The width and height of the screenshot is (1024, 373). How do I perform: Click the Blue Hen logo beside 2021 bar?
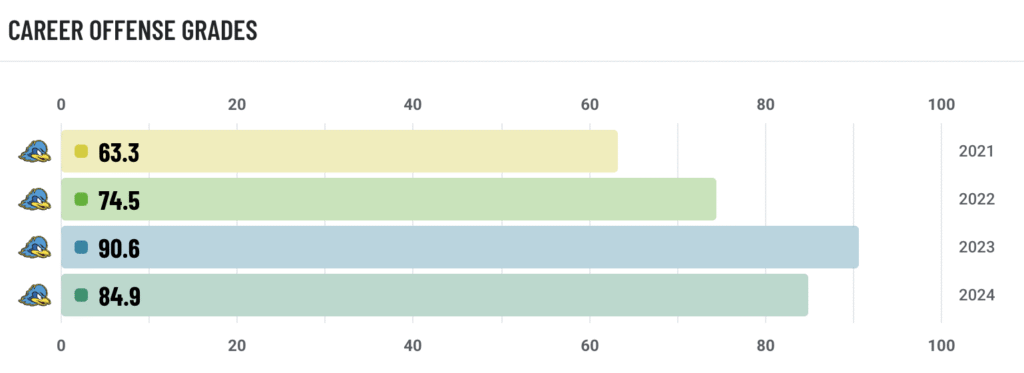coord(35,152)
